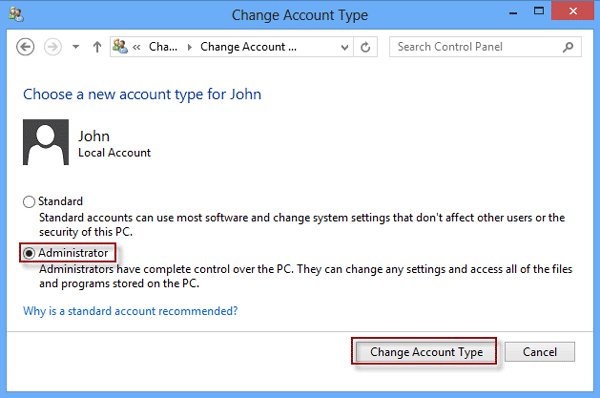This screenshot has height=398, width=600.
Task: Open the recent locations dropdown arrow
Action: (76, 47)
